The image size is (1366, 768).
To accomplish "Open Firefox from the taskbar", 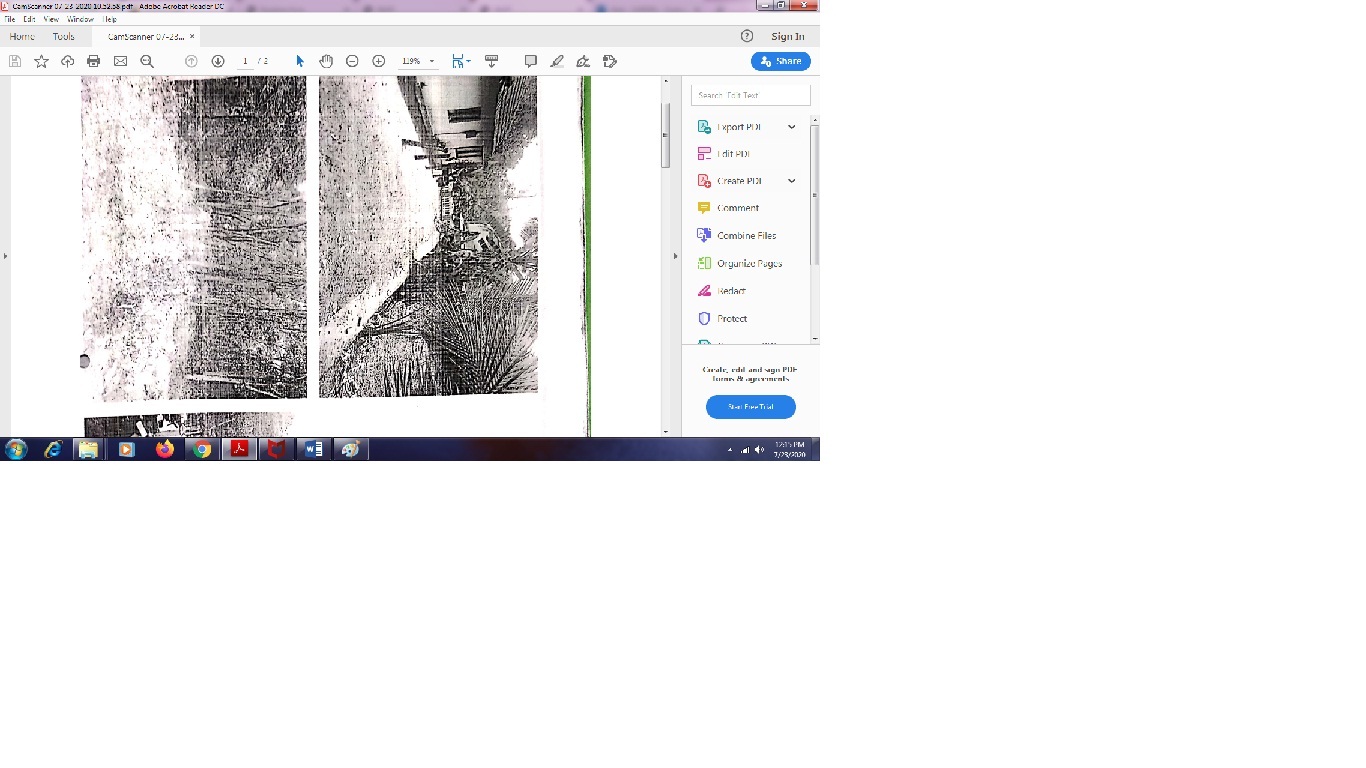I will click(164, 450).
